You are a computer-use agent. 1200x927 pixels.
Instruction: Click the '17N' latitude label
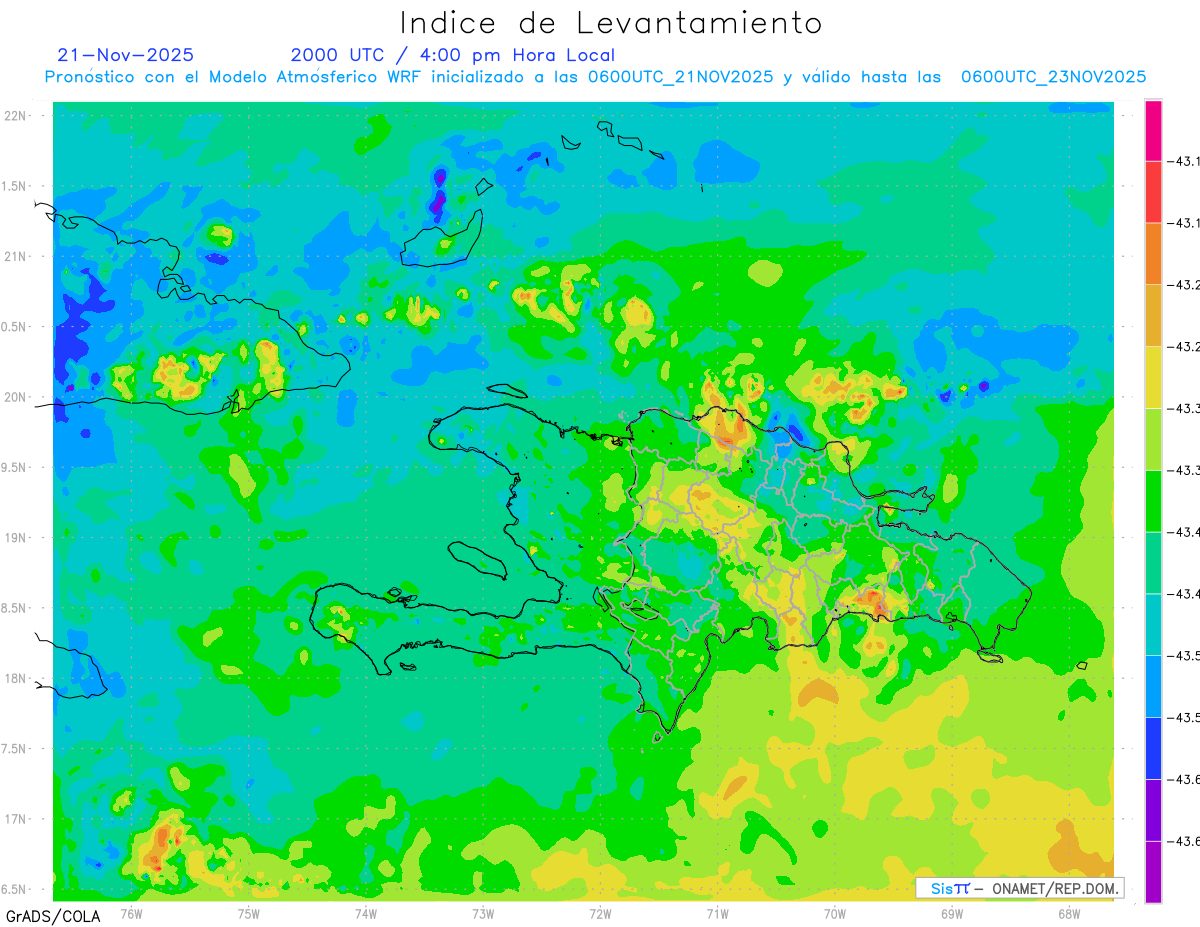click(16, 819)
